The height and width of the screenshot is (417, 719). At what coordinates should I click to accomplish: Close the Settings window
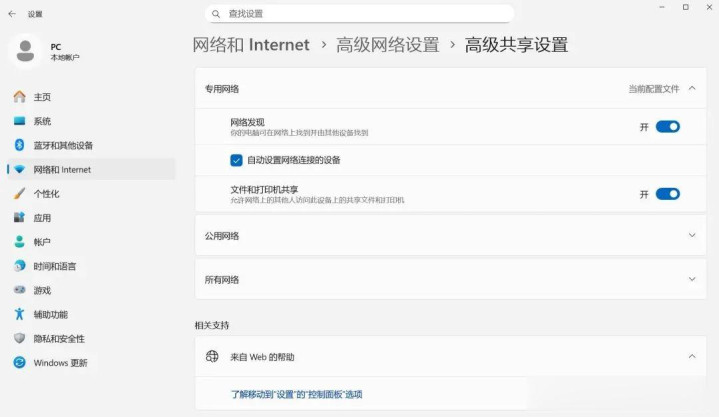[x=709, y=7]
